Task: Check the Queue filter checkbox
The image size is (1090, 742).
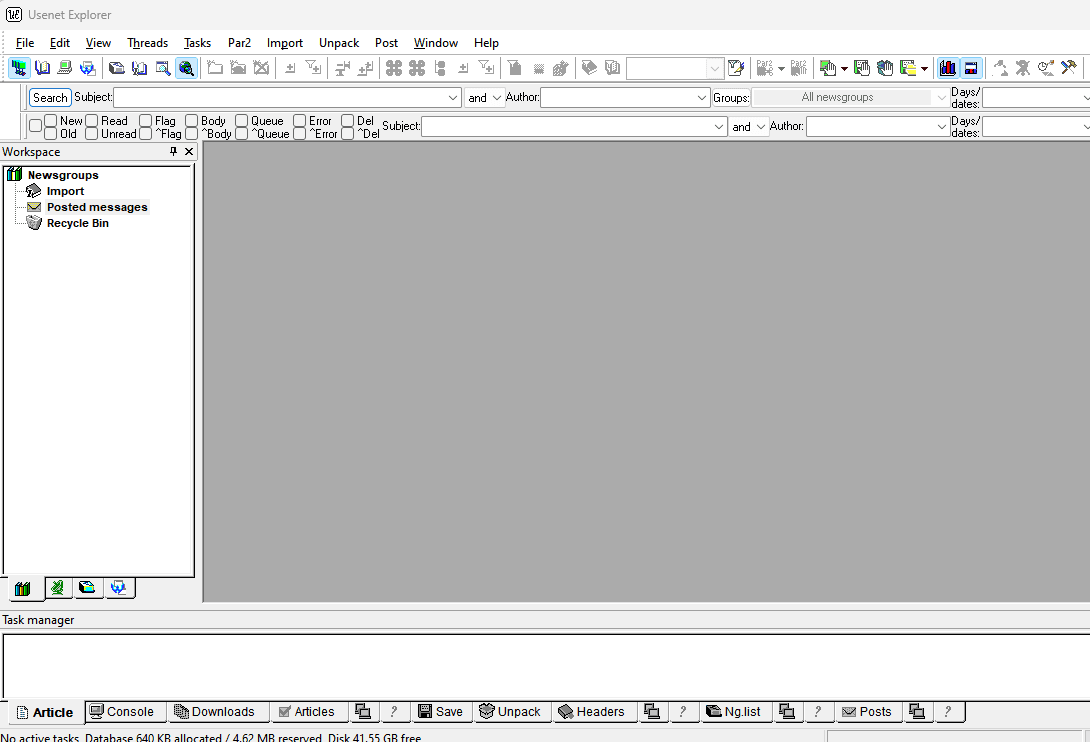Action: 242,121
